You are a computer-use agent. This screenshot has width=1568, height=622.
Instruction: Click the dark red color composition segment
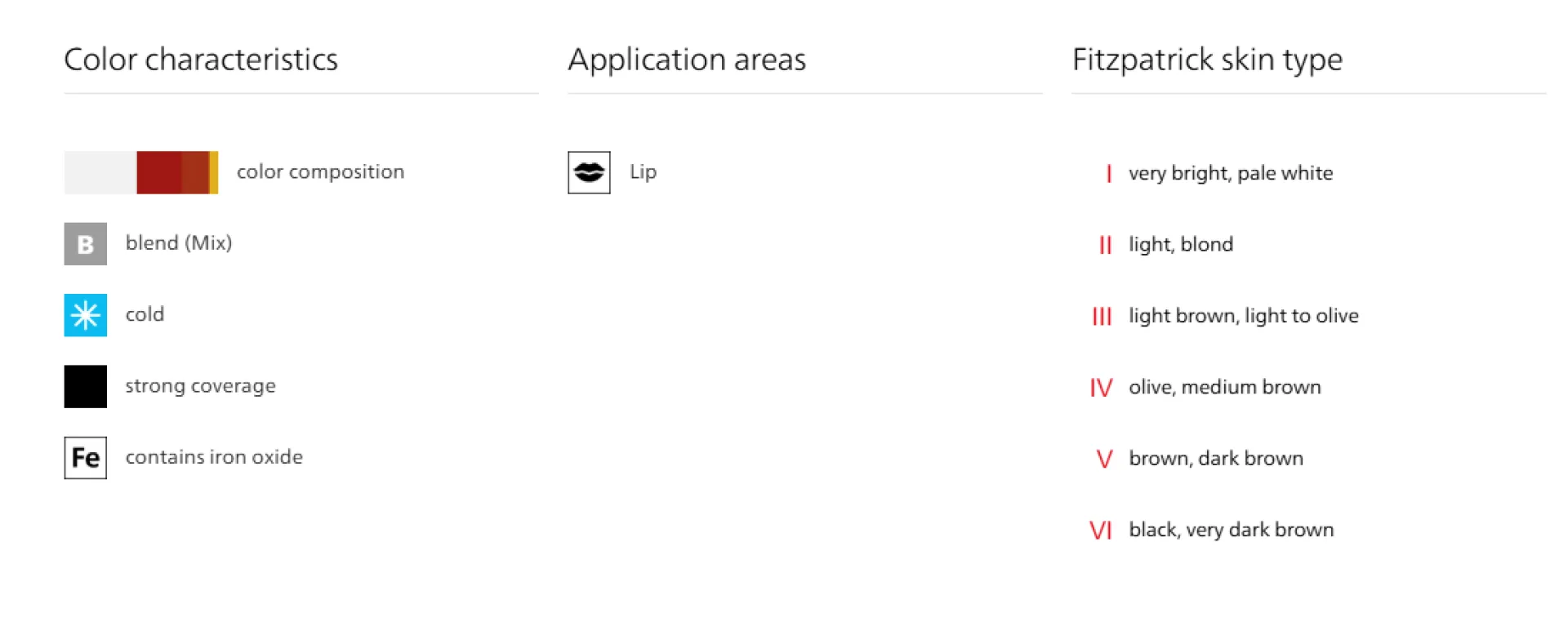pyautogui.click(x=158, y=172)
